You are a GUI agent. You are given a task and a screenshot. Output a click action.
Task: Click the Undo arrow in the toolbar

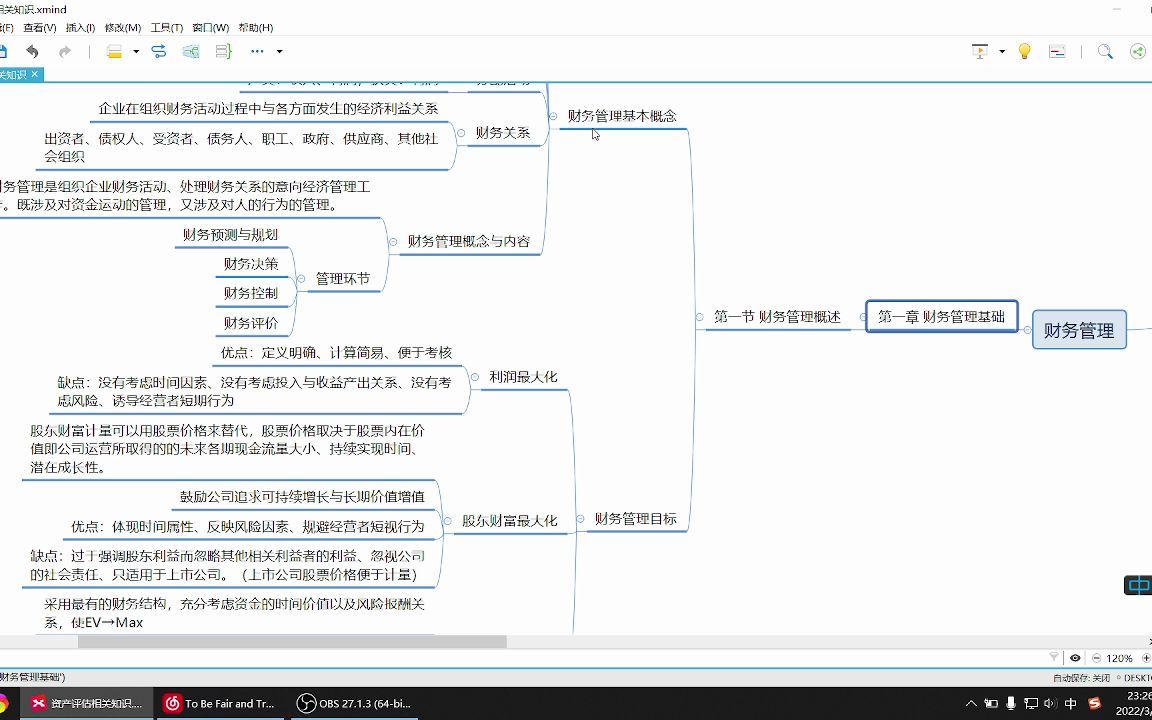point(33,51)
